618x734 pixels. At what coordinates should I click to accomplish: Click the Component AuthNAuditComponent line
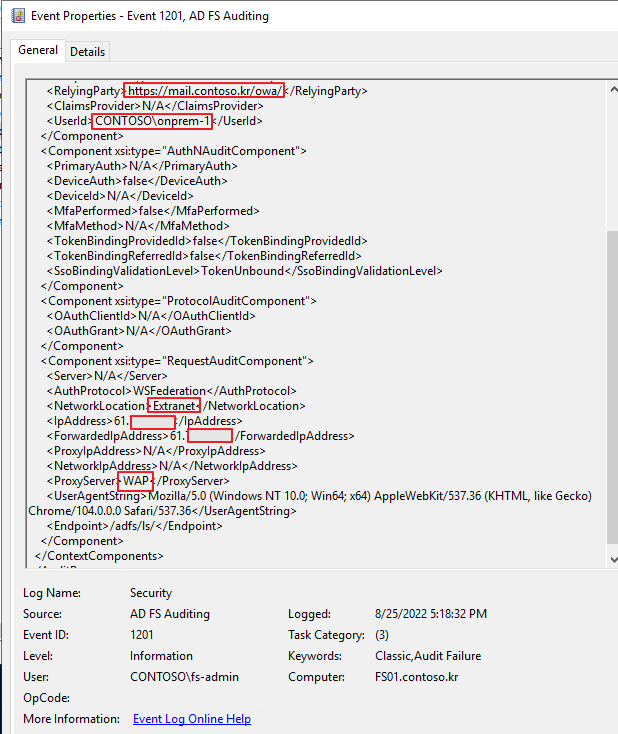[173, 151]
